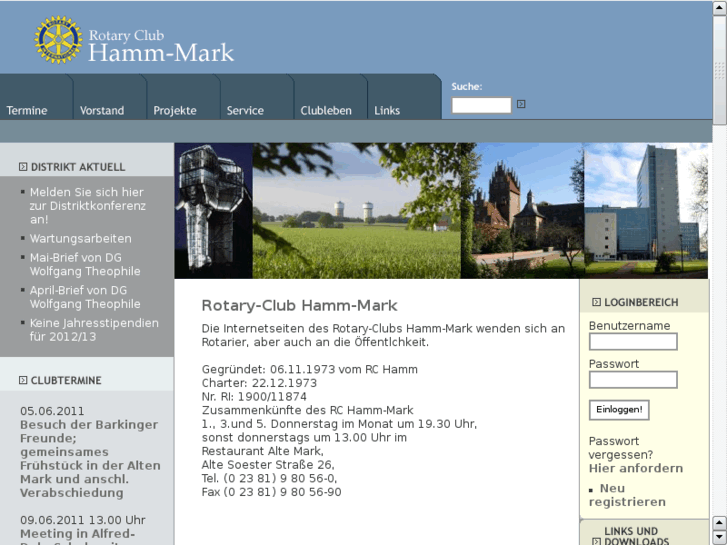Click the Fax (0 23 81) 9 80 56-90 line
Viewport: 727px width, 545px height.
(x=271, y=492)
